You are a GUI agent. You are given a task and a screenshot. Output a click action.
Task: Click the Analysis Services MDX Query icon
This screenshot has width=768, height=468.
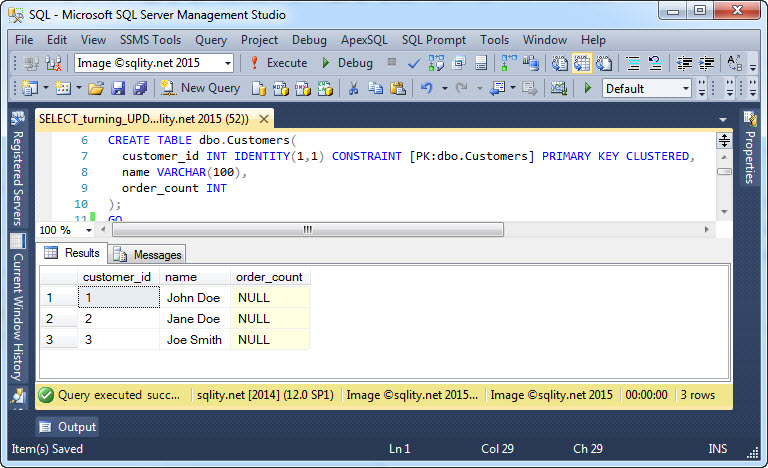[x=281, y=89]
